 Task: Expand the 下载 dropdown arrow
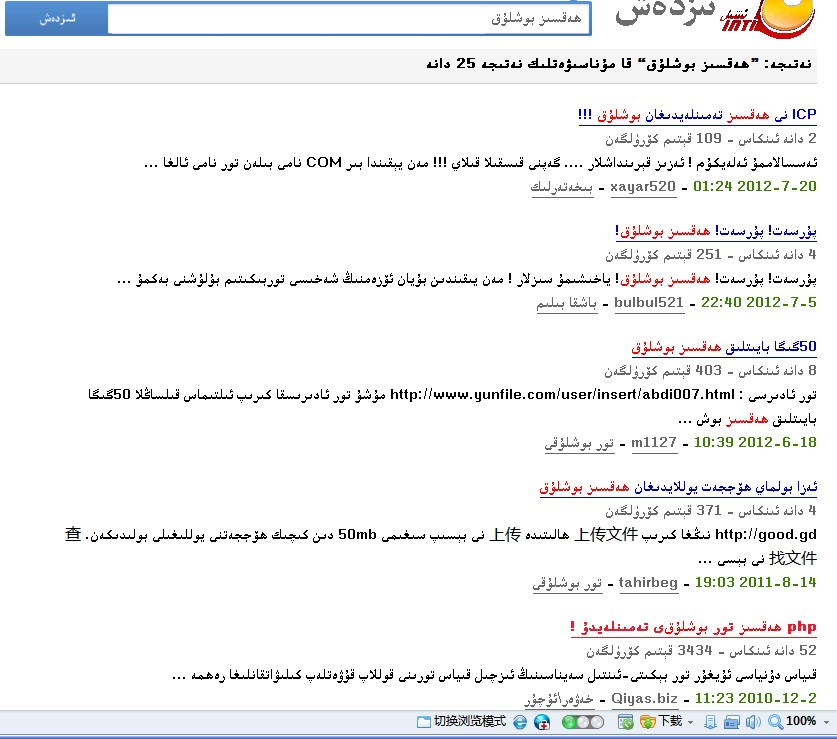click(x=690, y=722)
